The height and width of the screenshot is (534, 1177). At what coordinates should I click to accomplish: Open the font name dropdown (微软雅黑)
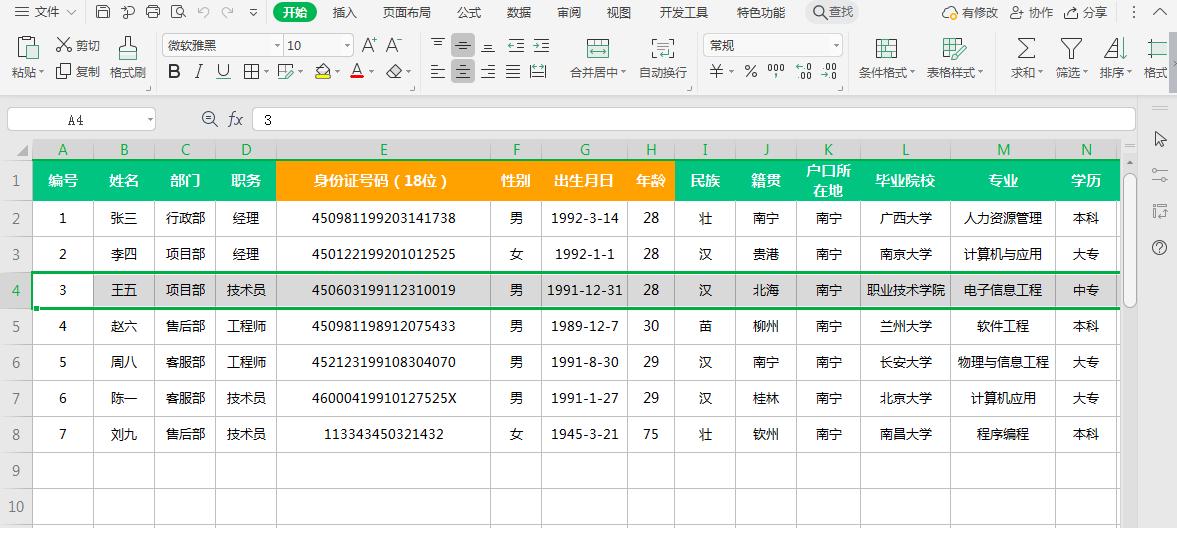click(x=277, y=46)
